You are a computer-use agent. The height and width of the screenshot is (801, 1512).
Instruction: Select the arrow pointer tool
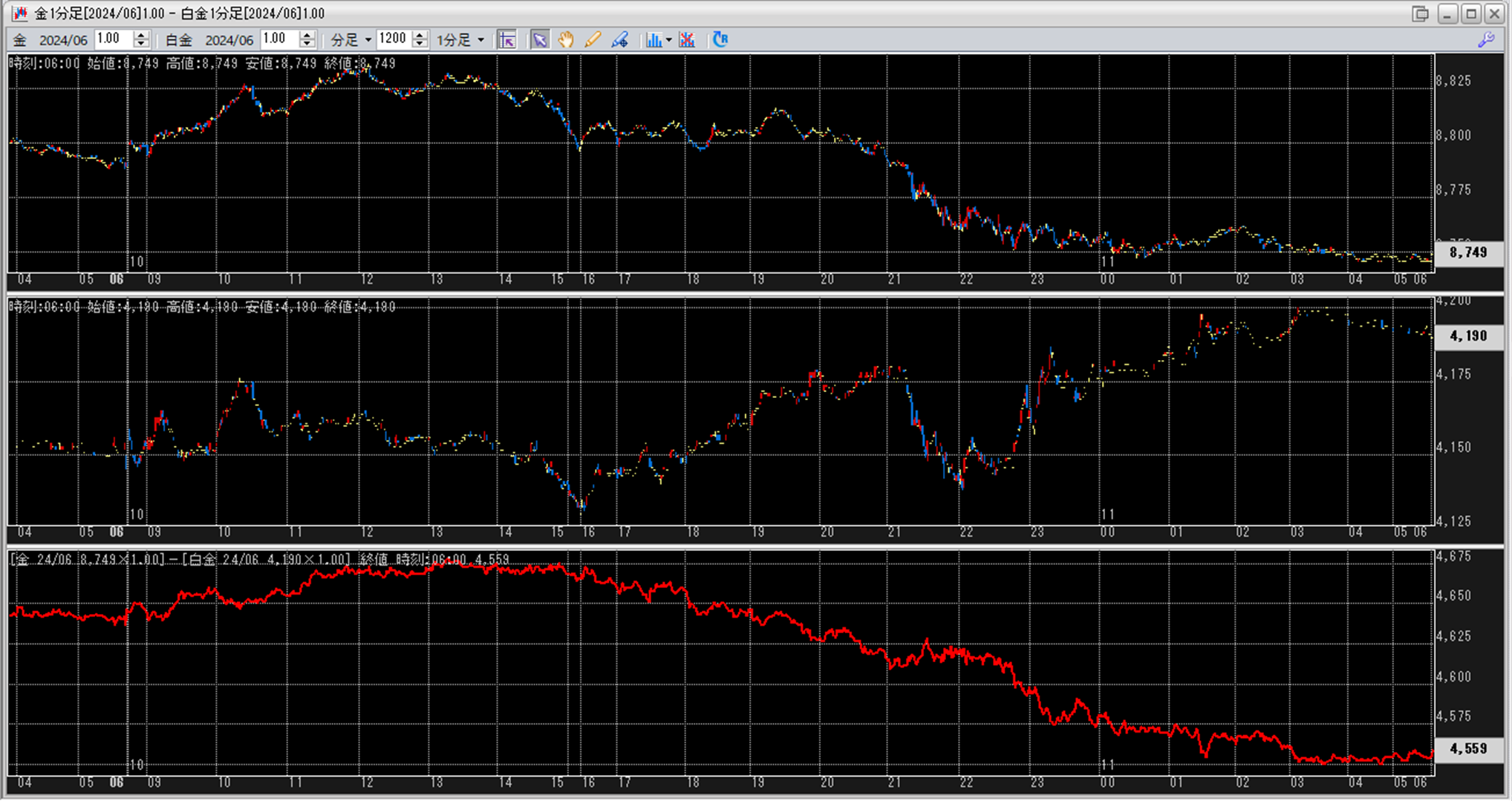[540, 39]
